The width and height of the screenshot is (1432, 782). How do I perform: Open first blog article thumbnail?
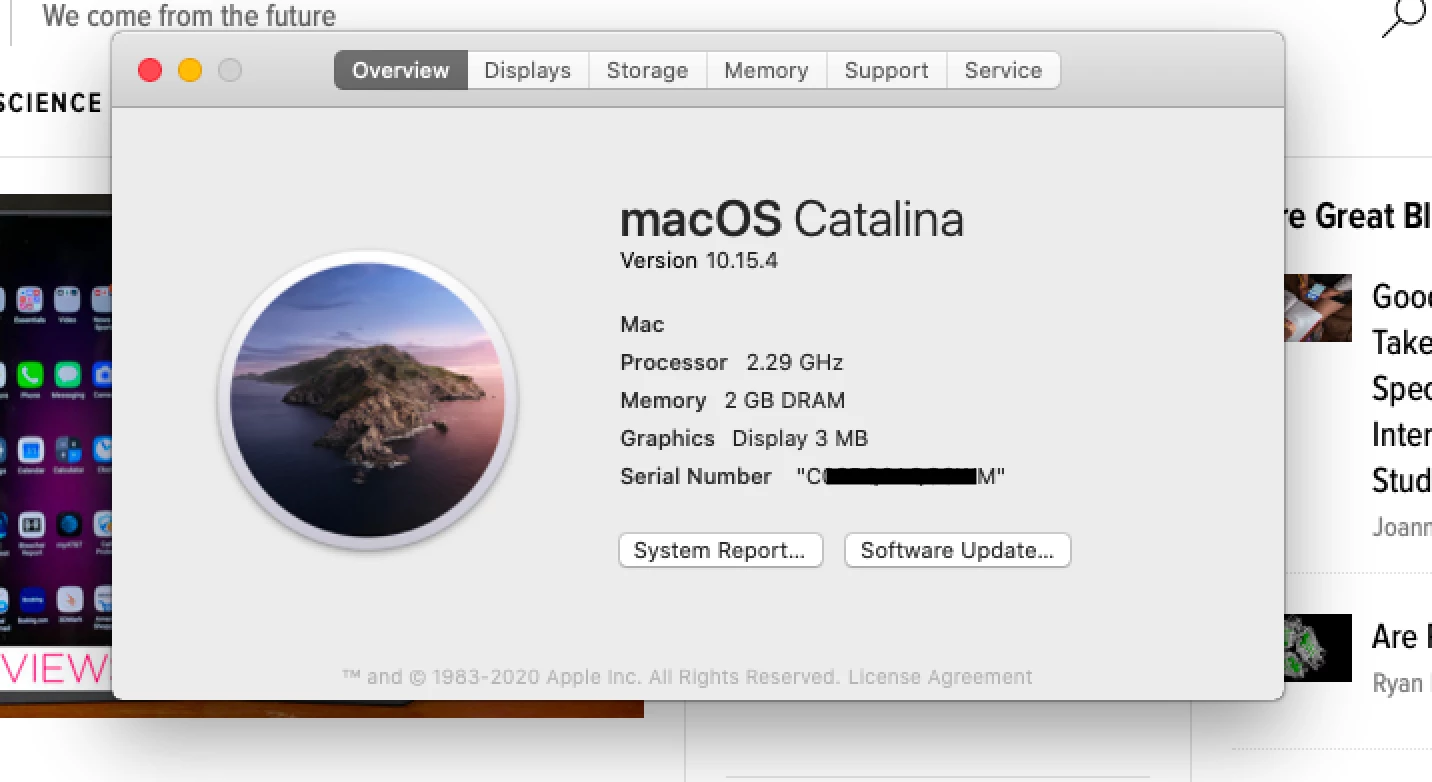1317,308
